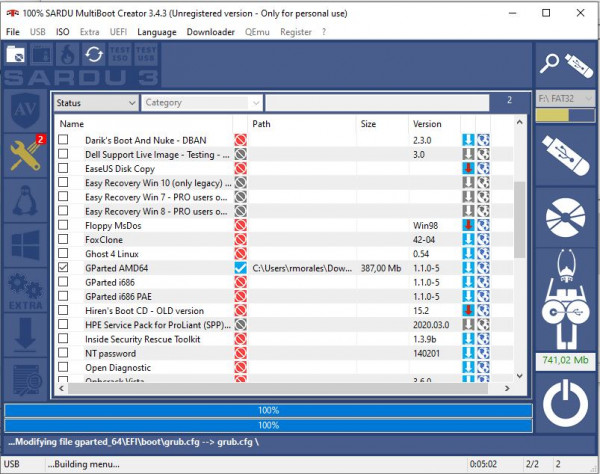Click the search text field beside Category

tap(377, 103)
